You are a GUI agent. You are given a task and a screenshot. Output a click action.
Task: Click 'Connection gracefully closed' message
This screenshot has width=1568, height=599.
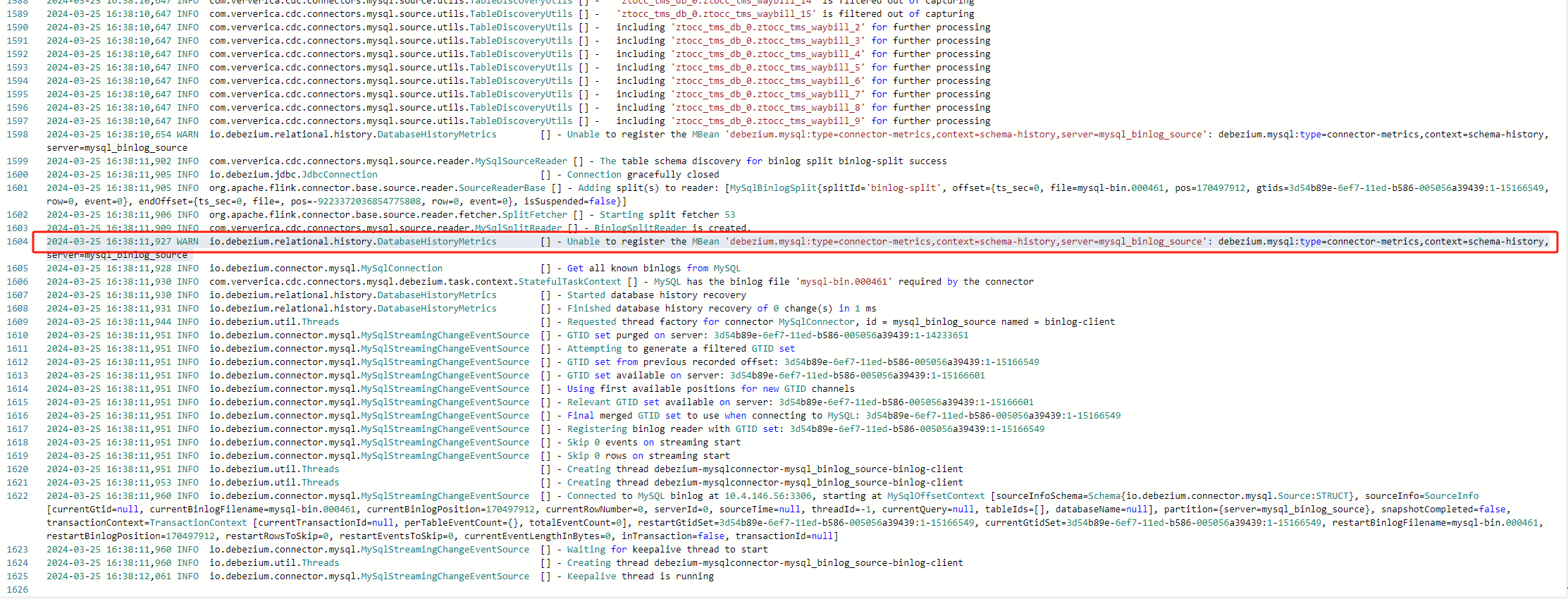(x=643, y=175)
